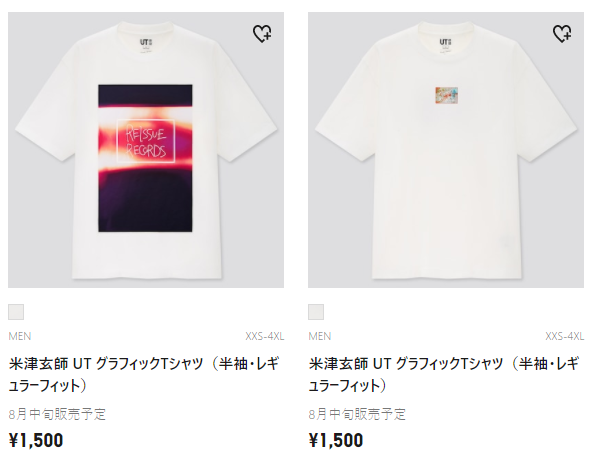Click the left ¥1,500 price
This screenshot has width=591, height=472.
(36, 440)
